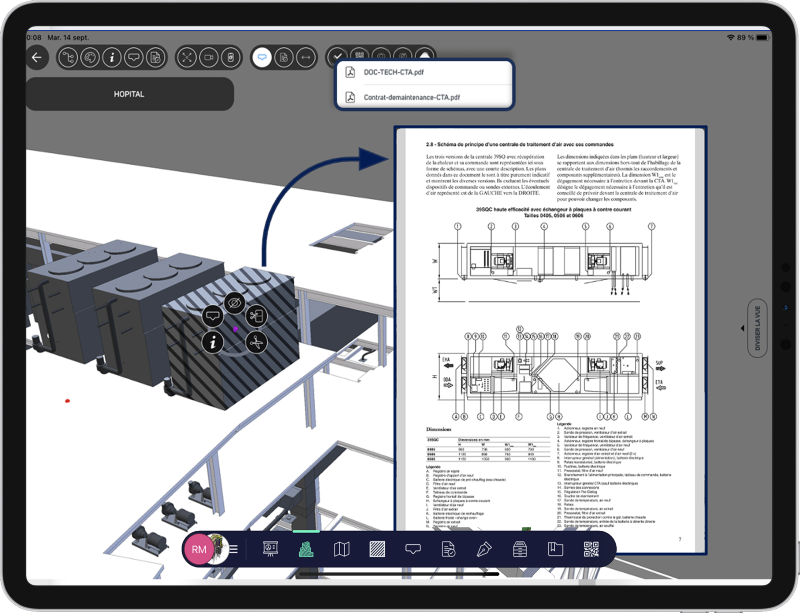Screen dimensions: 800x613
Task: Click the RM user avatar
Action: (199, 549)
